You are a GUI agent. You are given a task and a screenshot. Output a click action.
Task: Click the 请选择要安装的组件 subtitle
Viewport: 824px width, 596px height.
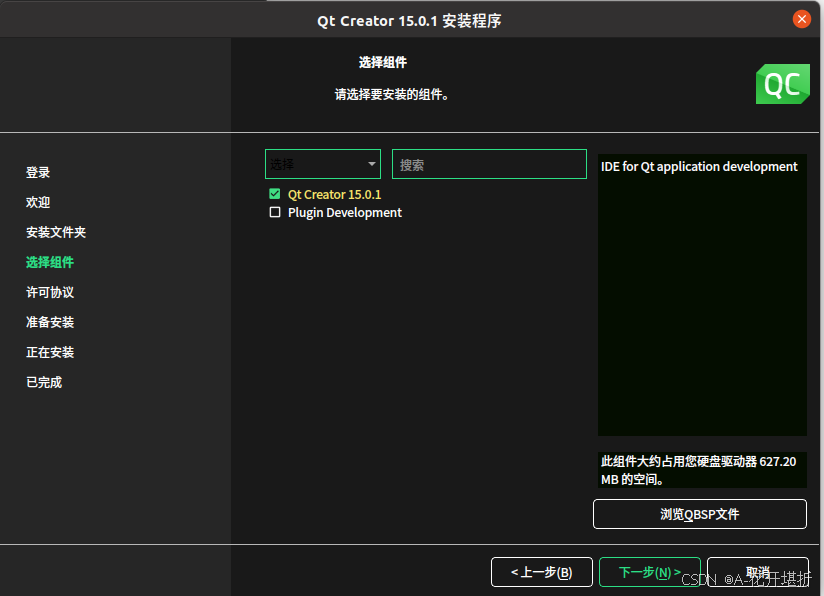coord(392,95)
